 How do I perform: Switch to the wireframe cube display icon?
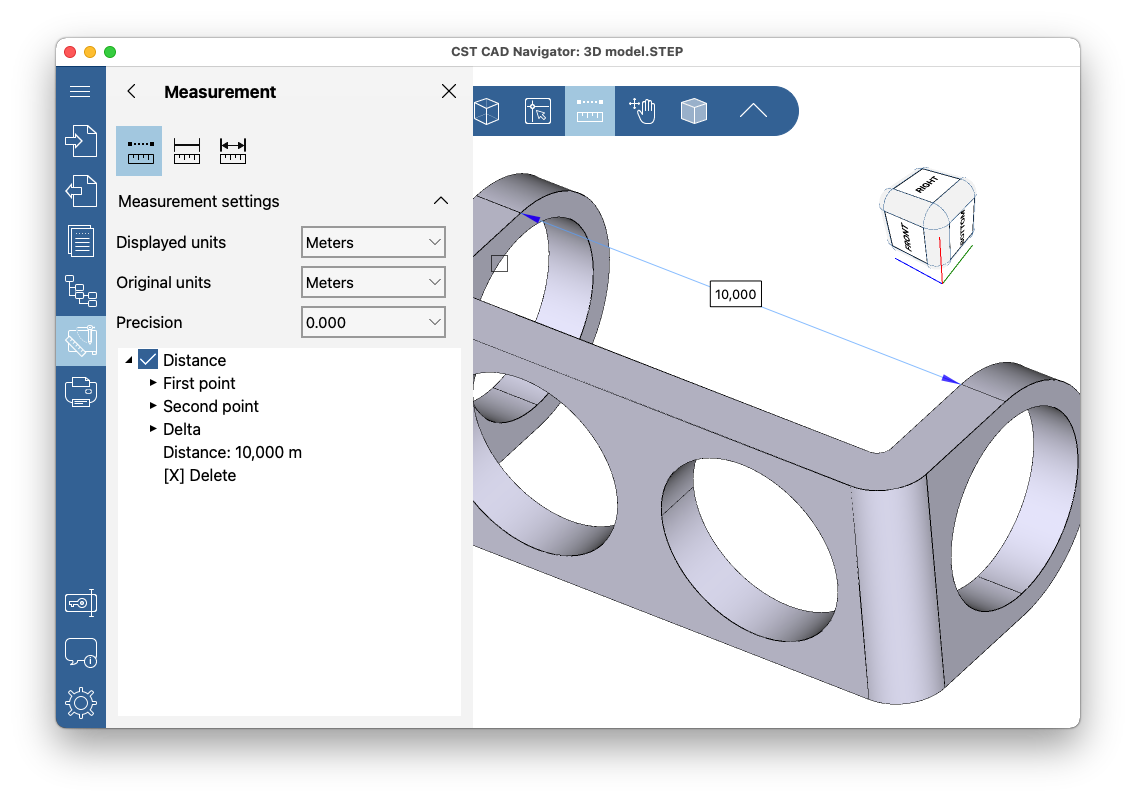487,111
